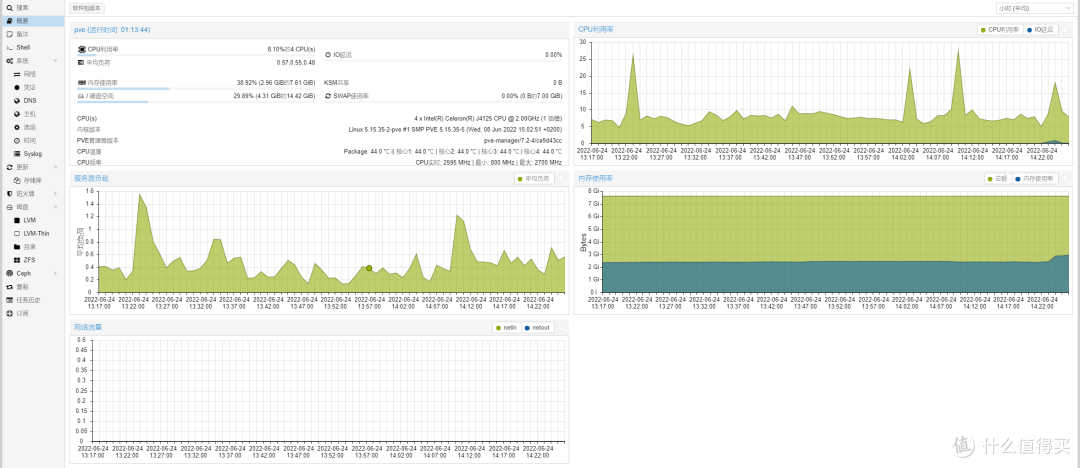Select the LVM square icon

pyautogui.click(x=17, y=220)
